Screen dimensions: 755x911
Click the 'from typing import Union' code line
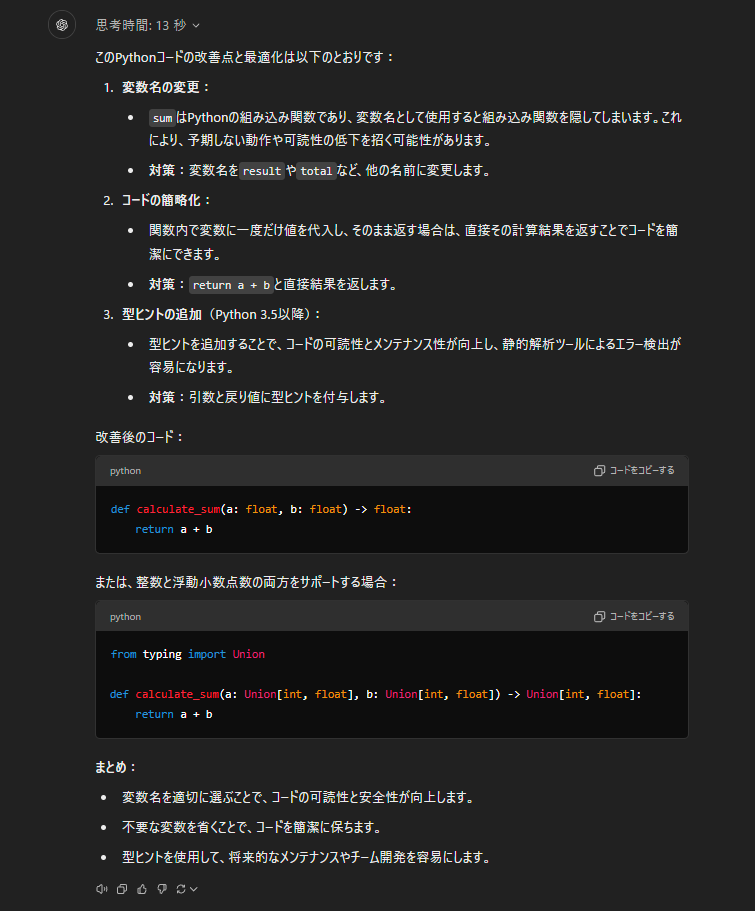187,654
